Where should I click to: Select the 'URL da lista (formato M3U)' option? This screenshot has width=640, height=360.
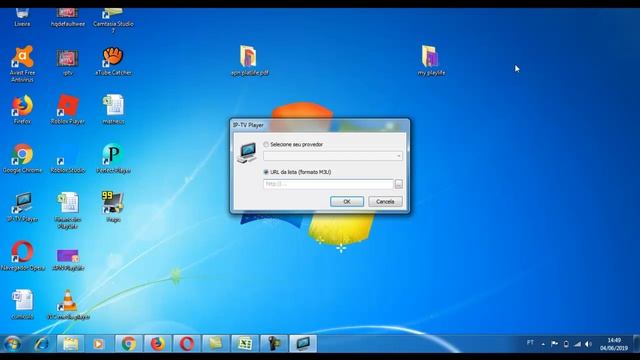(266, 172)
